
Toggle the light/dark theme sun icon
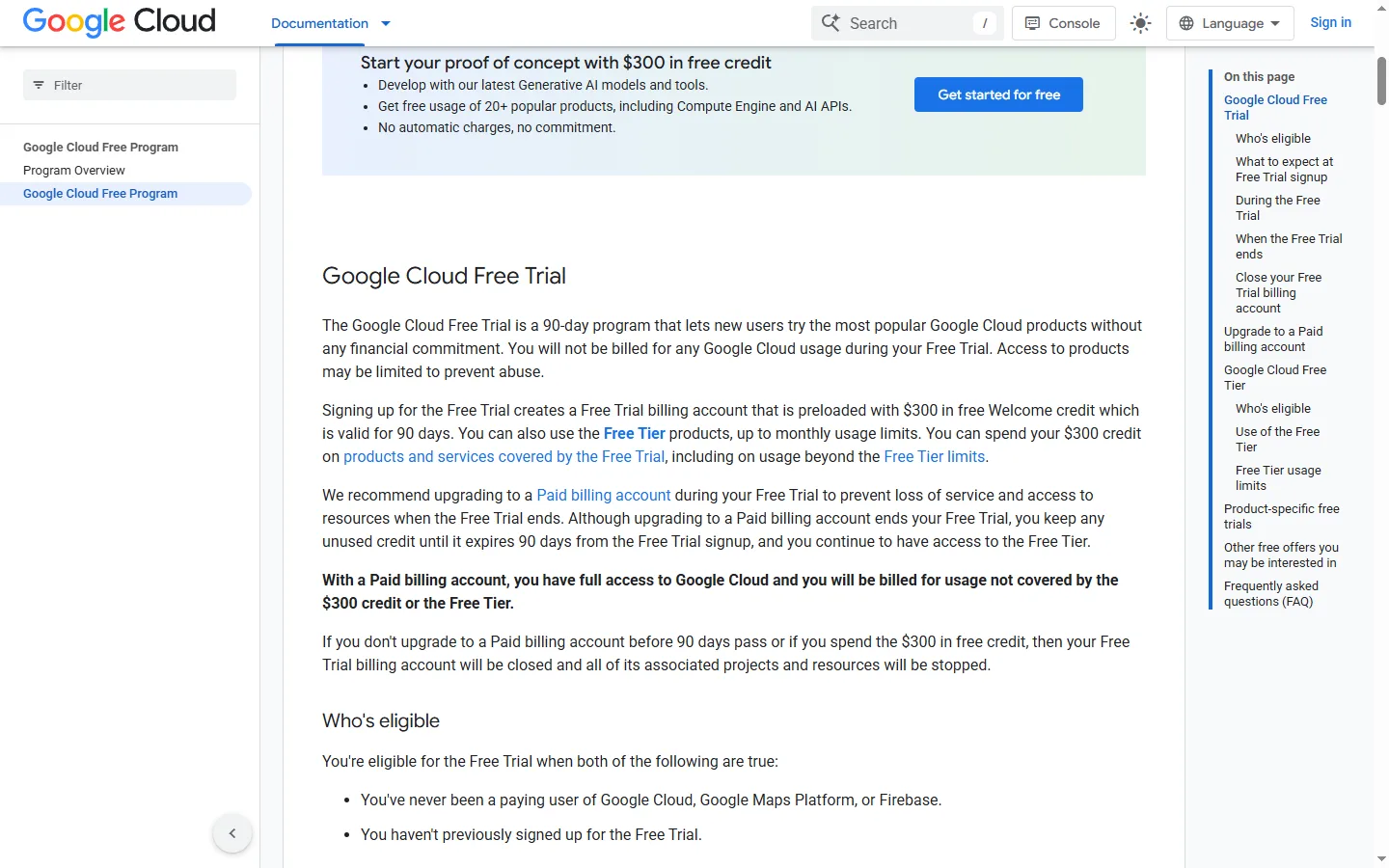[x=1141, y=23]
